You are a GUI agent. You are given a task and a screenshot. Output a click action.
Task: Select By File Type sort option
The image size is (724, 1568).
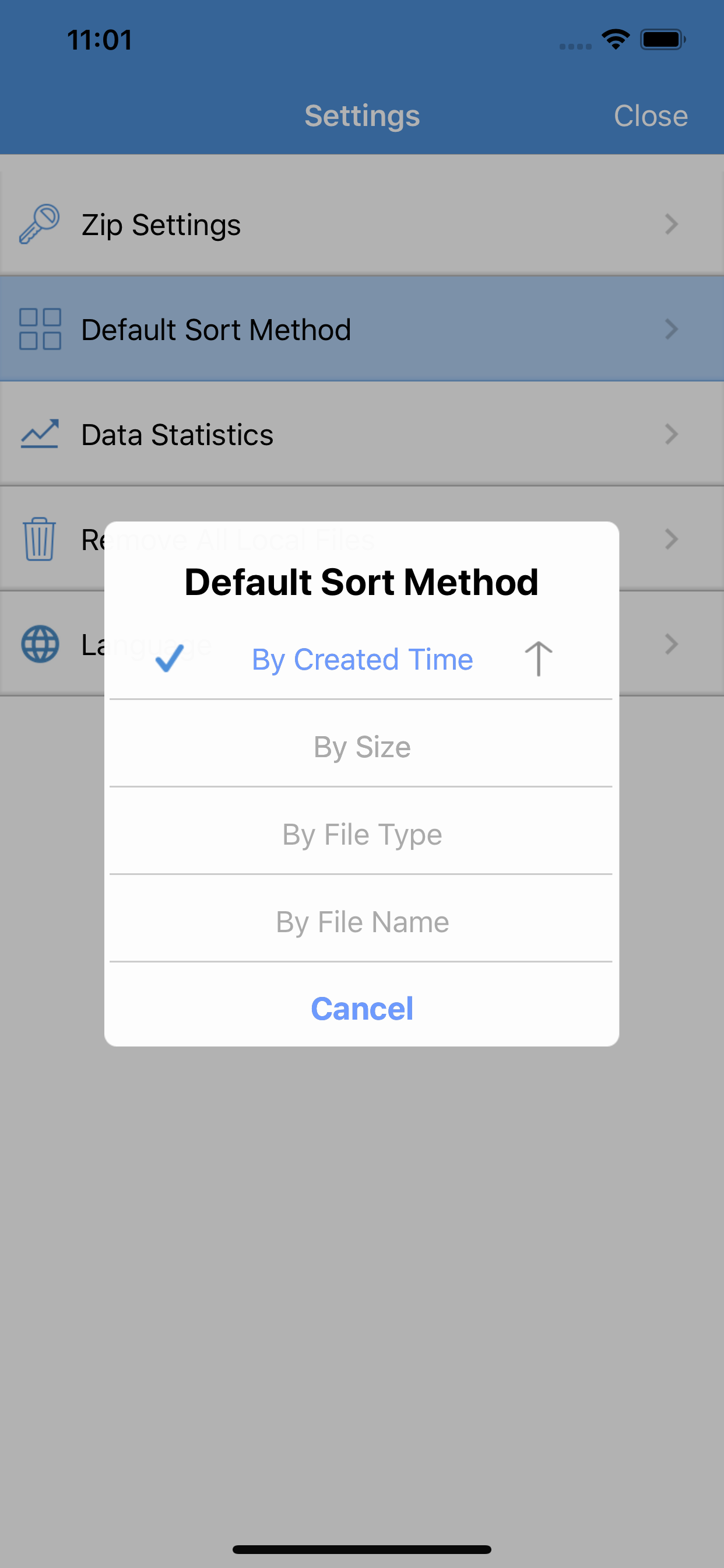point(362,835)
